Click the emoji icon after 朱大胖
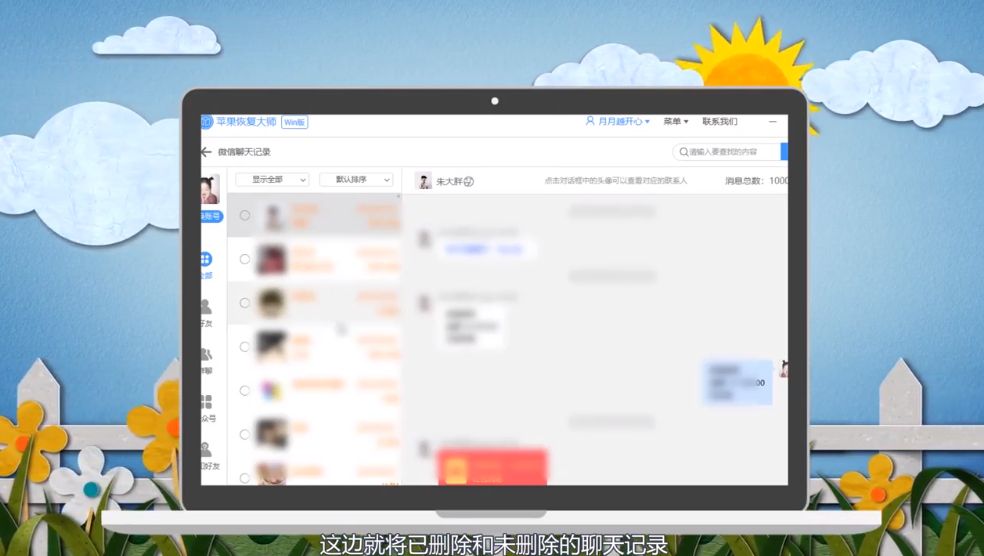Image resolution: width=984 pixels, height=556 pixels. tap(469, 181)
